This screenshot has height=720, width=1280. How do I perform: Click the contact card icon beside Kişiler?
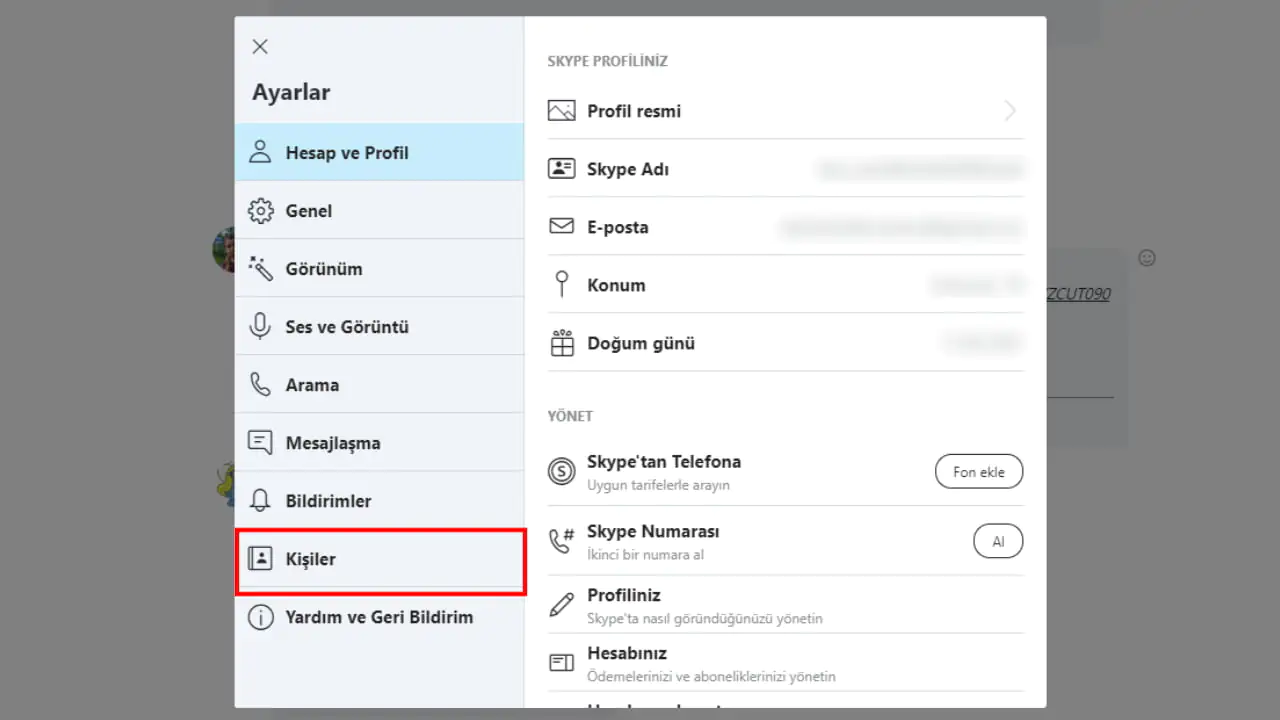(260, 559)
